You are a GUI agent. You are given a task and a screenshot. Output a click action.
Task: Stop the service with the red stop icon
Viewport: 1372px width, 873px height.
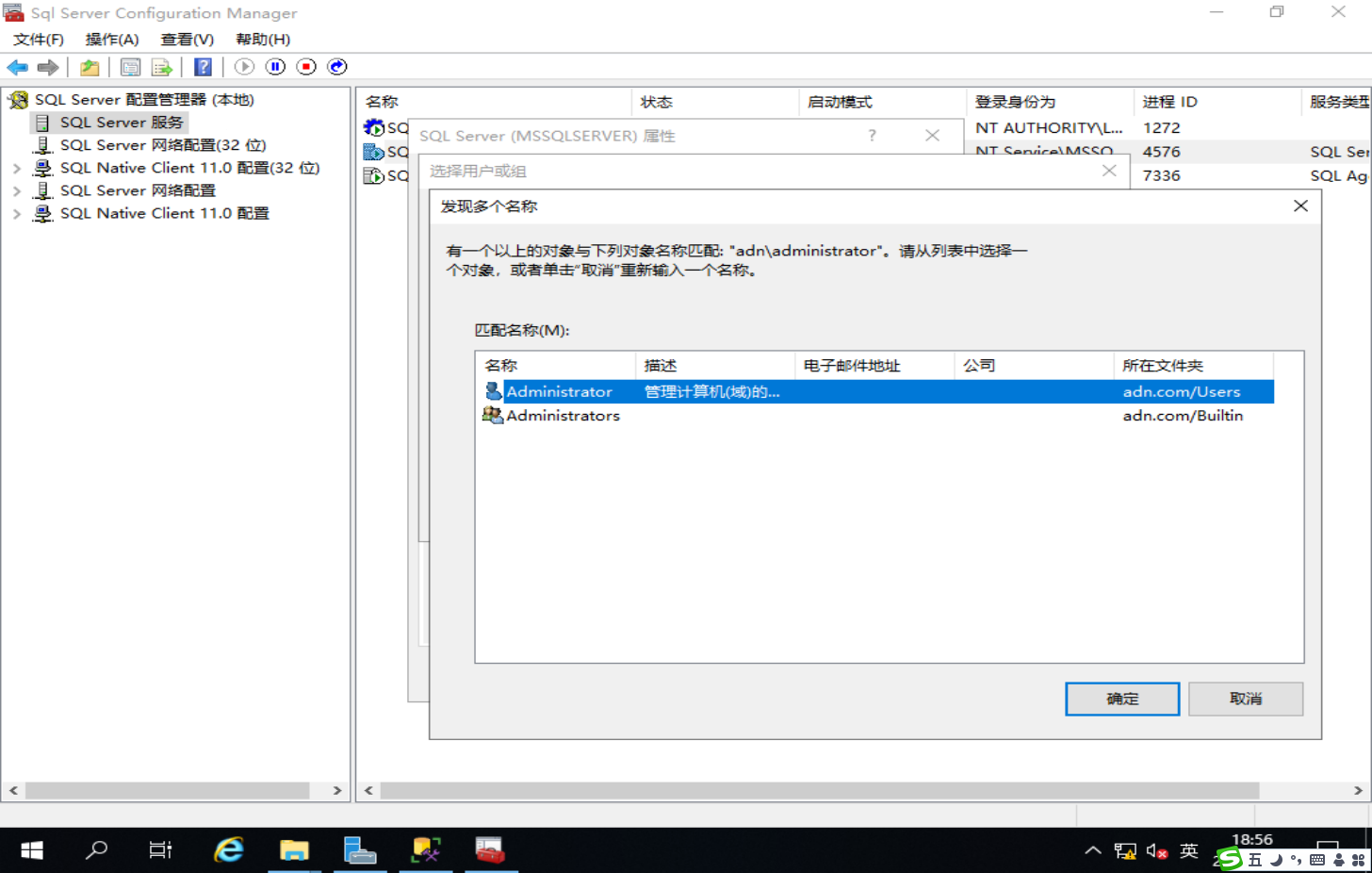tap(304, 66)
